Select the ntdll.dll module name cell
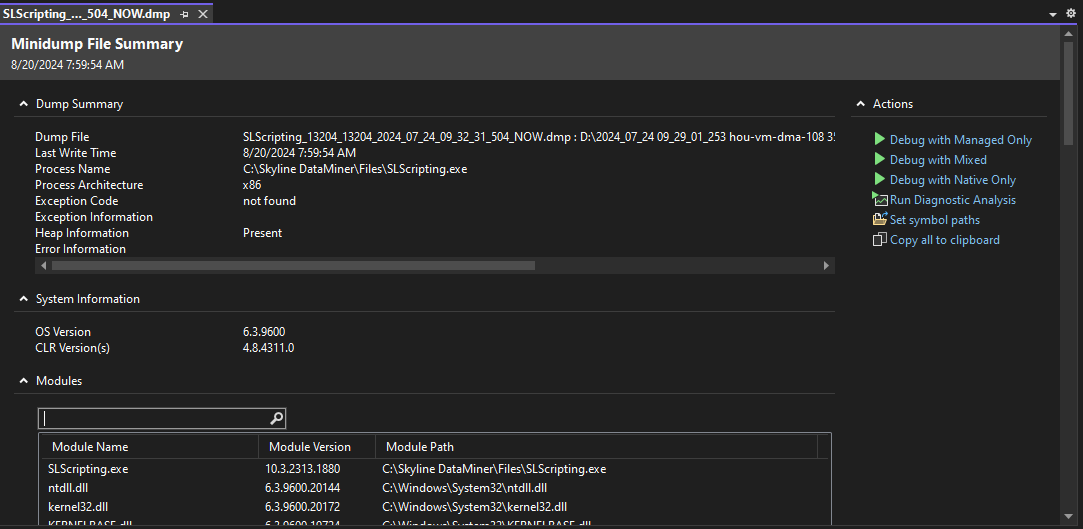The height and width of the screenshot is (529, 1083). pos(68,488)
